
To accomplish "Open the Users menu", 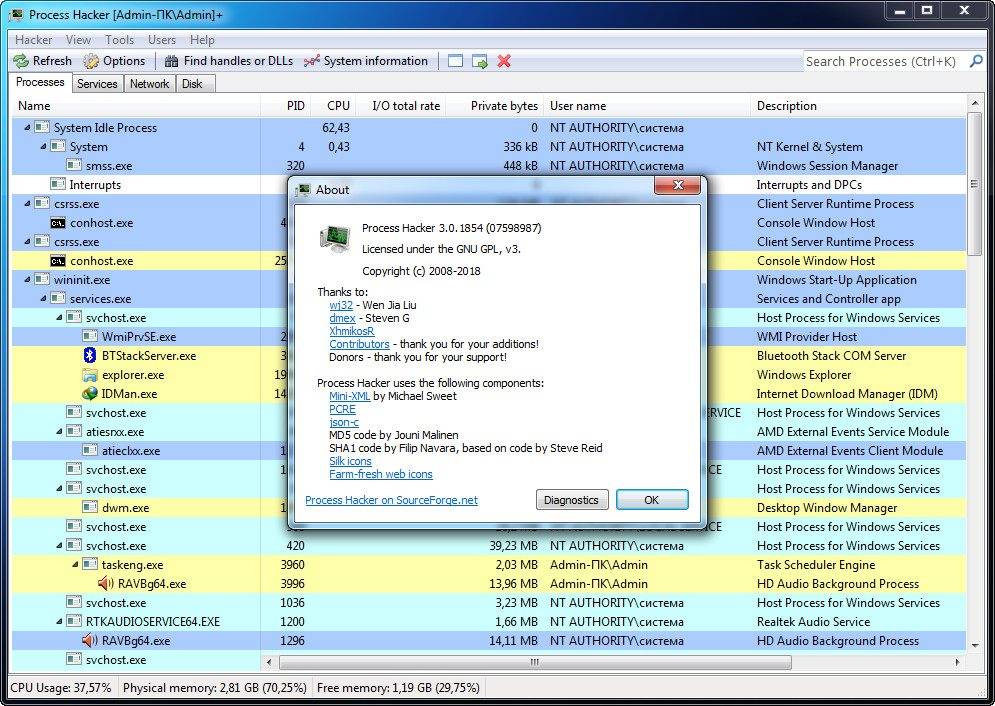I will pos(162,39).
